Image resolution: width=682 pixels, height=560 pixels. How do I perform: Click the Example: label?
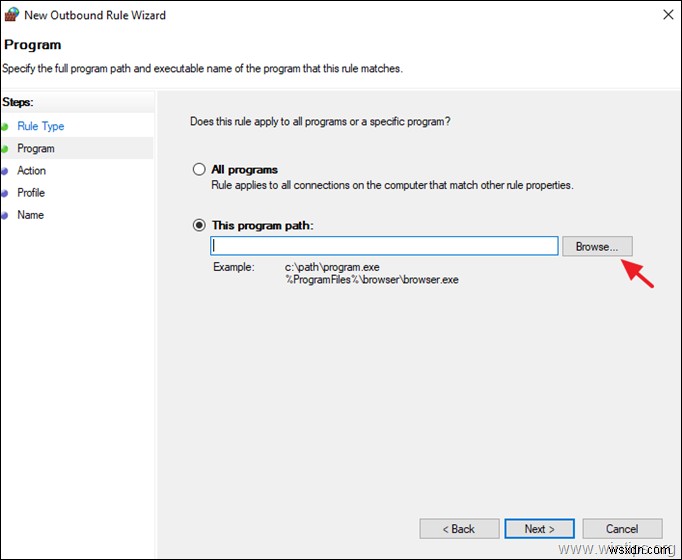pyautogui.click(x=234, y=267)
